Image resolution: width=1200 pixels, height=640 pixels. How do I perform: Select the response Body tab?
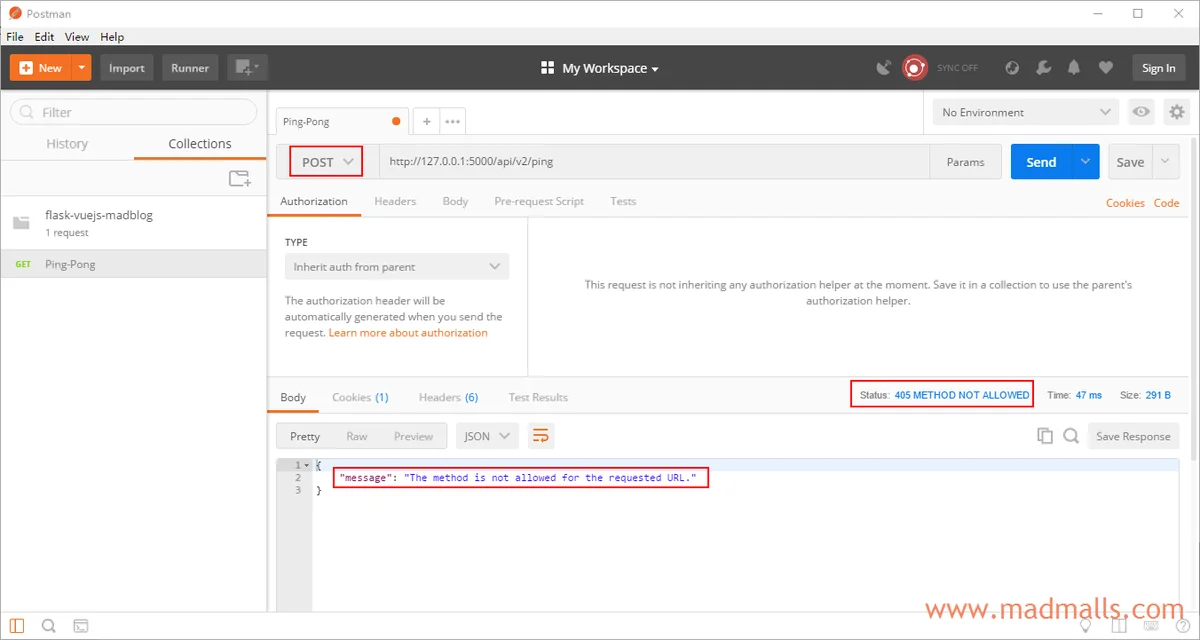(x=293, y=397)
